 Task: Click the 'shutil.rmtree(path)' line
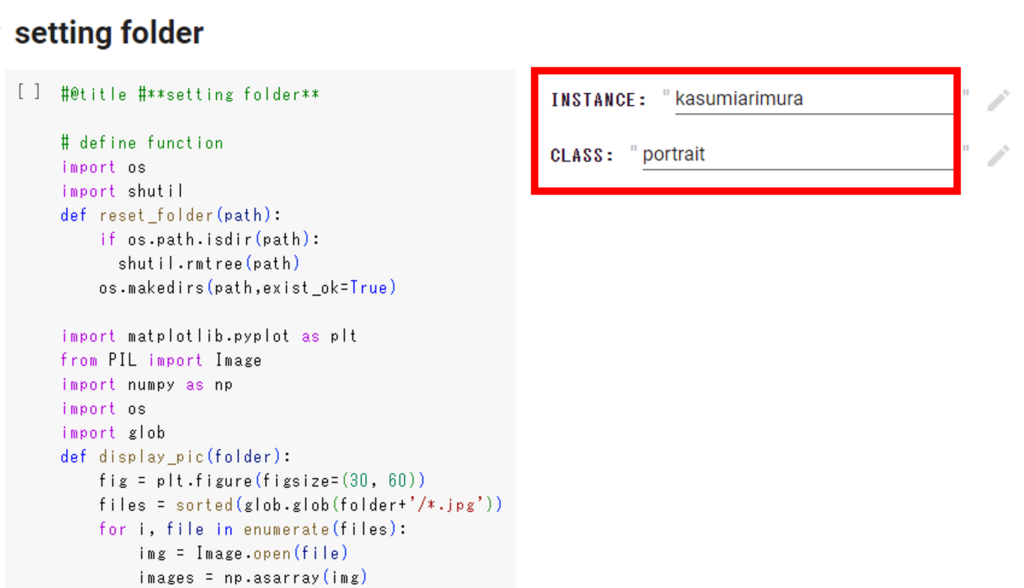(x=209, y=264)
